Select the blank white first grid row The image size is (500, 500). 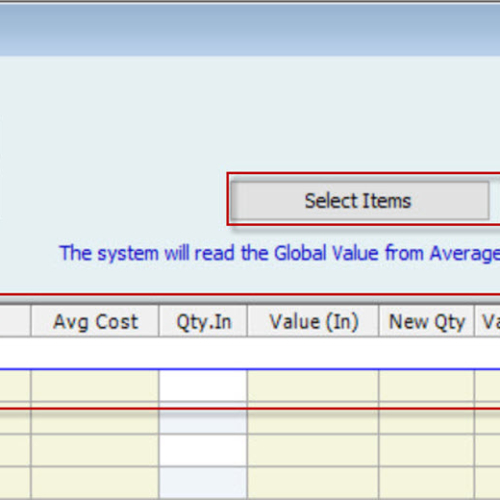pos(250,353)
